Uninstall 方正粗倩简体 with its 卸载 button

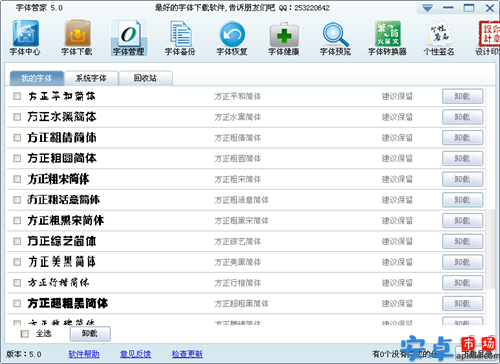click(462, 138)
